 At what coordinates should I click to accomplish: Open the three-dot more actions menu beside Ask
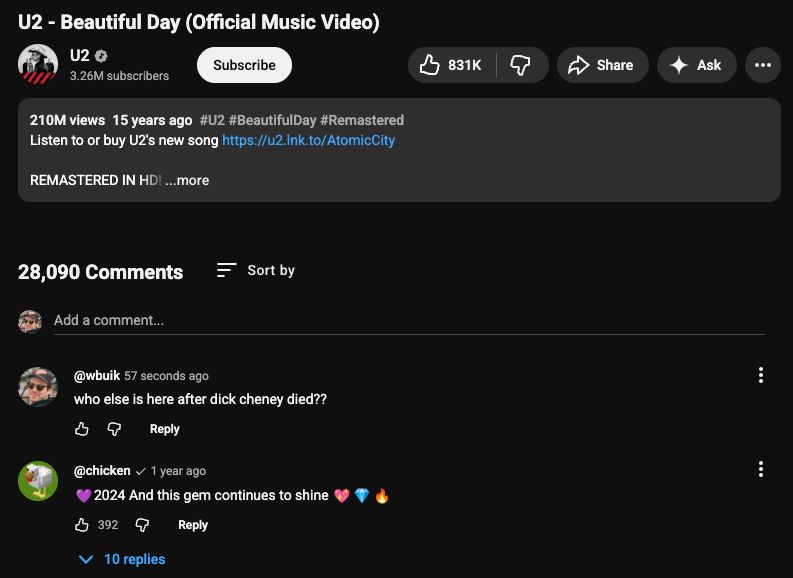tap(762, 65)
